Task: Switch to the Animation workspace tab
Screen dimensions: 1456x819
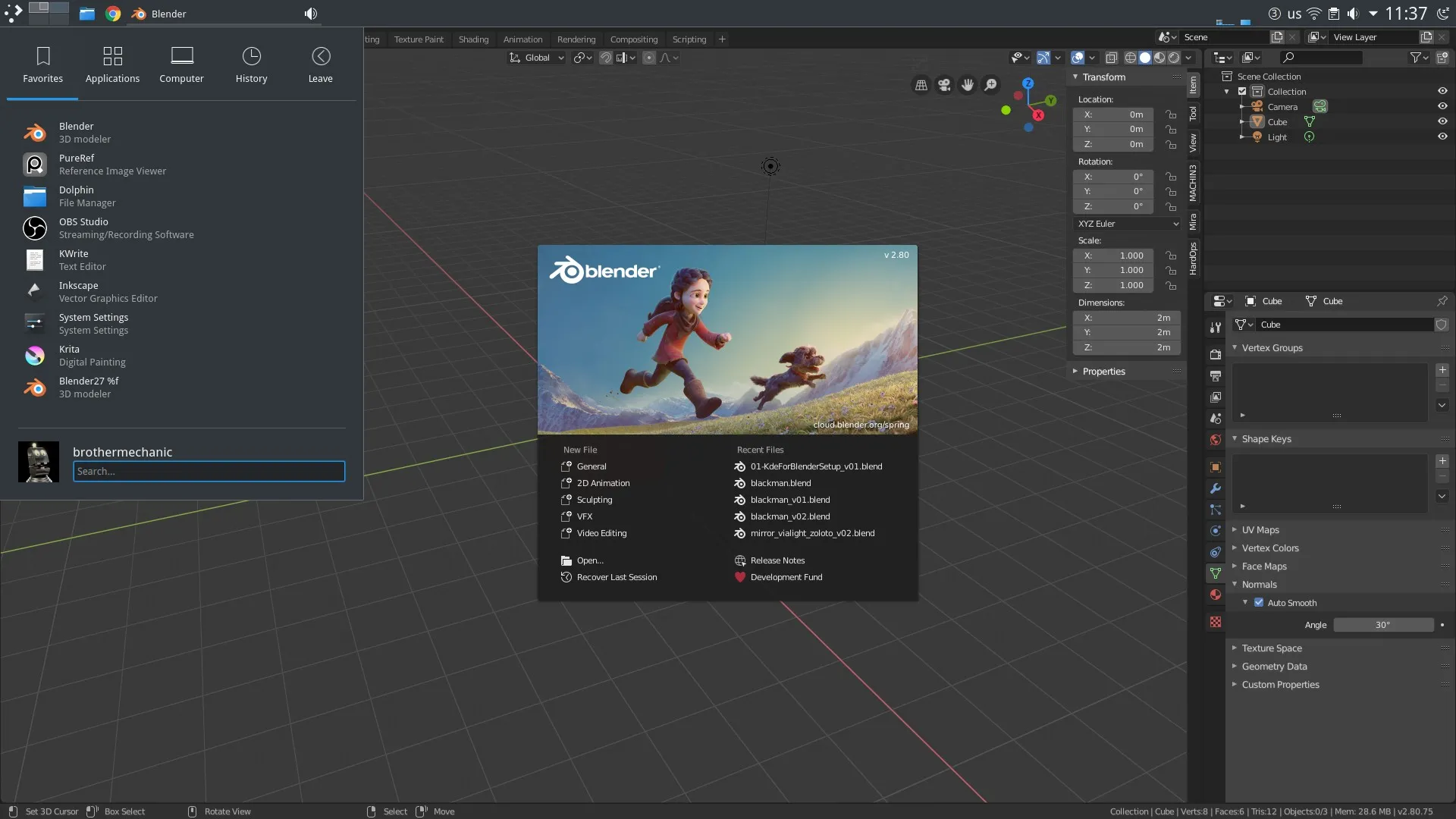Action: (x=522, y=39)
